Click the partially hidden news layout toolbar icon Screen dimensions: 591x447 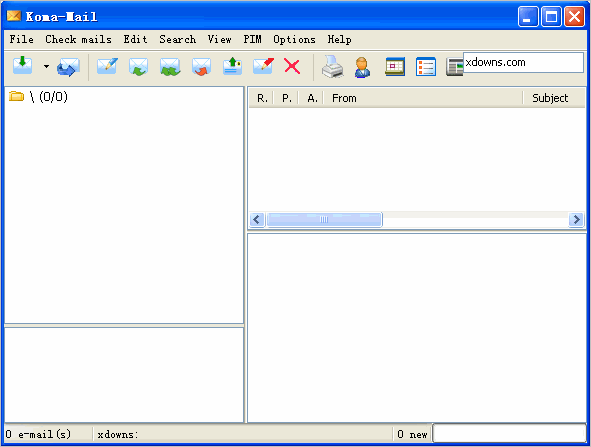click(454, 67)
